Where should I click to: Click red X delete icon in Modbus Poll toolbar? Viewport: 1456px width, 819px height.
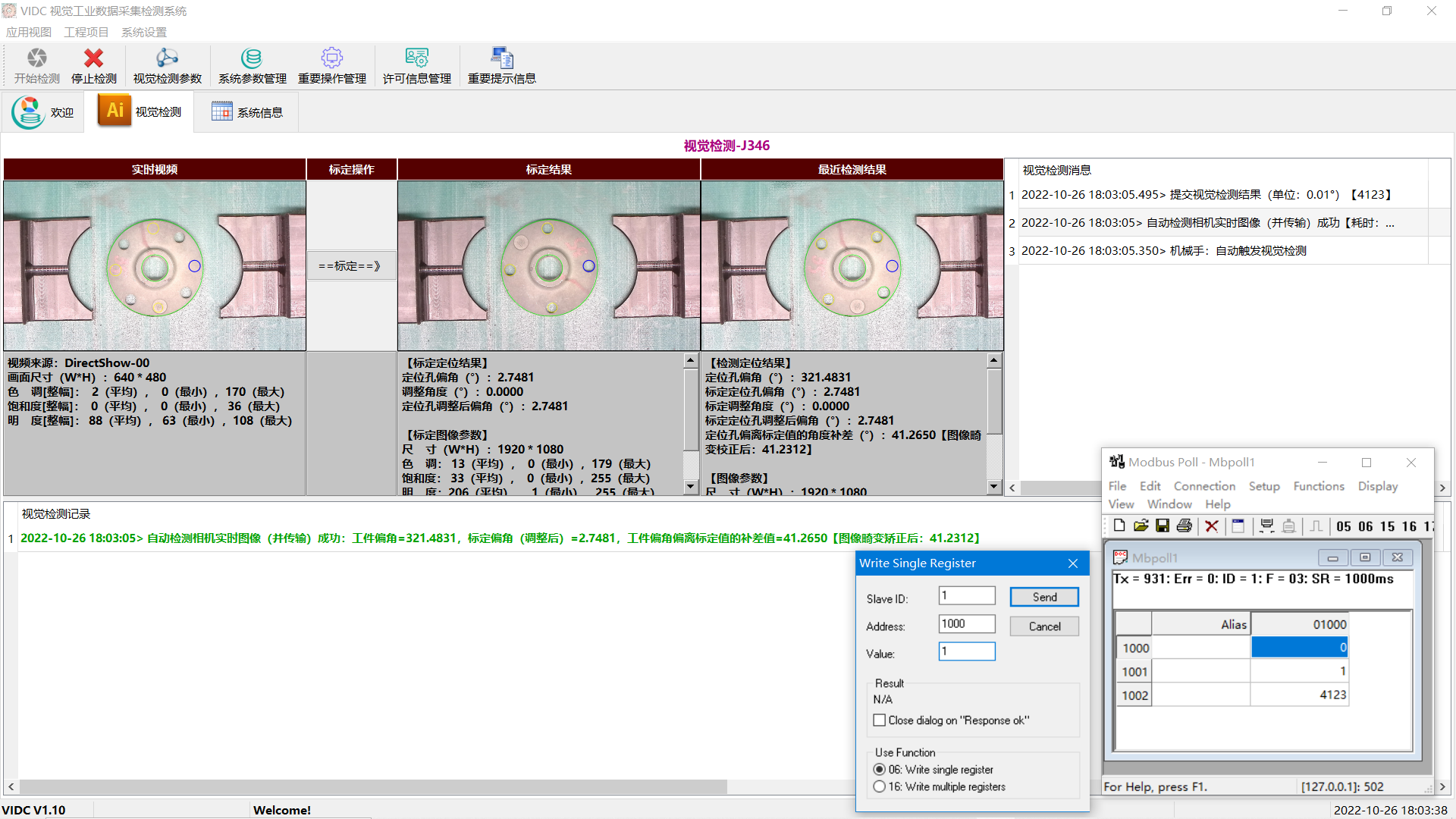[1212, 526]
